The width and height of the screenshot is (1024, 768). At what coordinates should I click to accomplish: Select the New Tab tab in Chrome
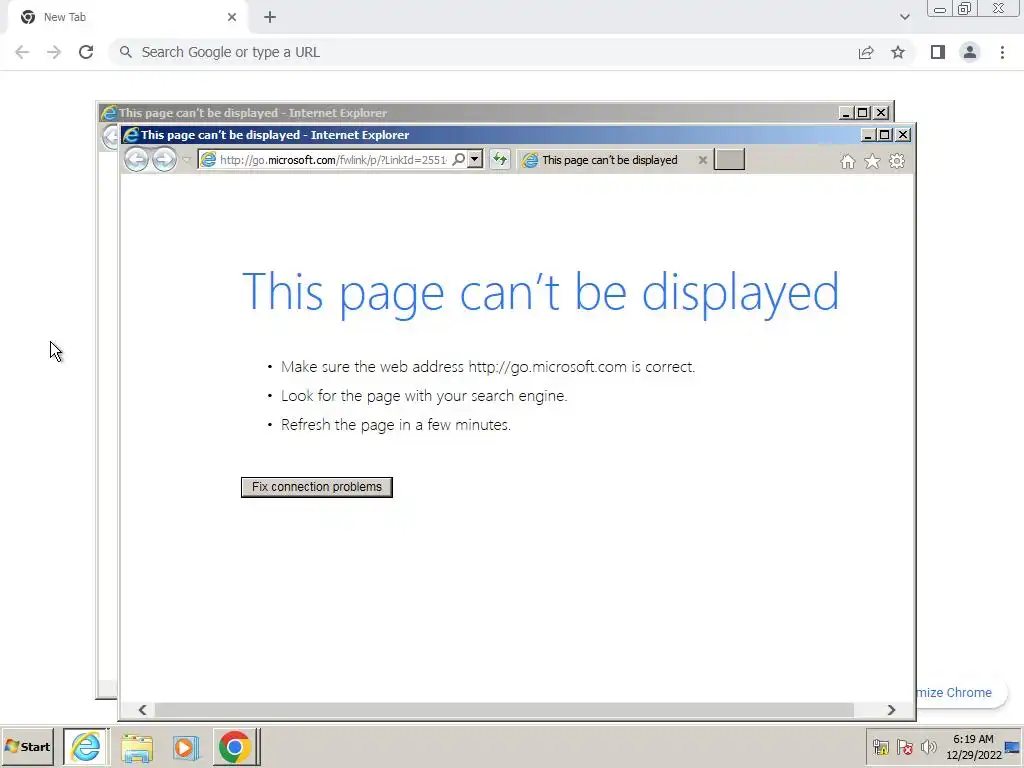[x=127, y=18]
